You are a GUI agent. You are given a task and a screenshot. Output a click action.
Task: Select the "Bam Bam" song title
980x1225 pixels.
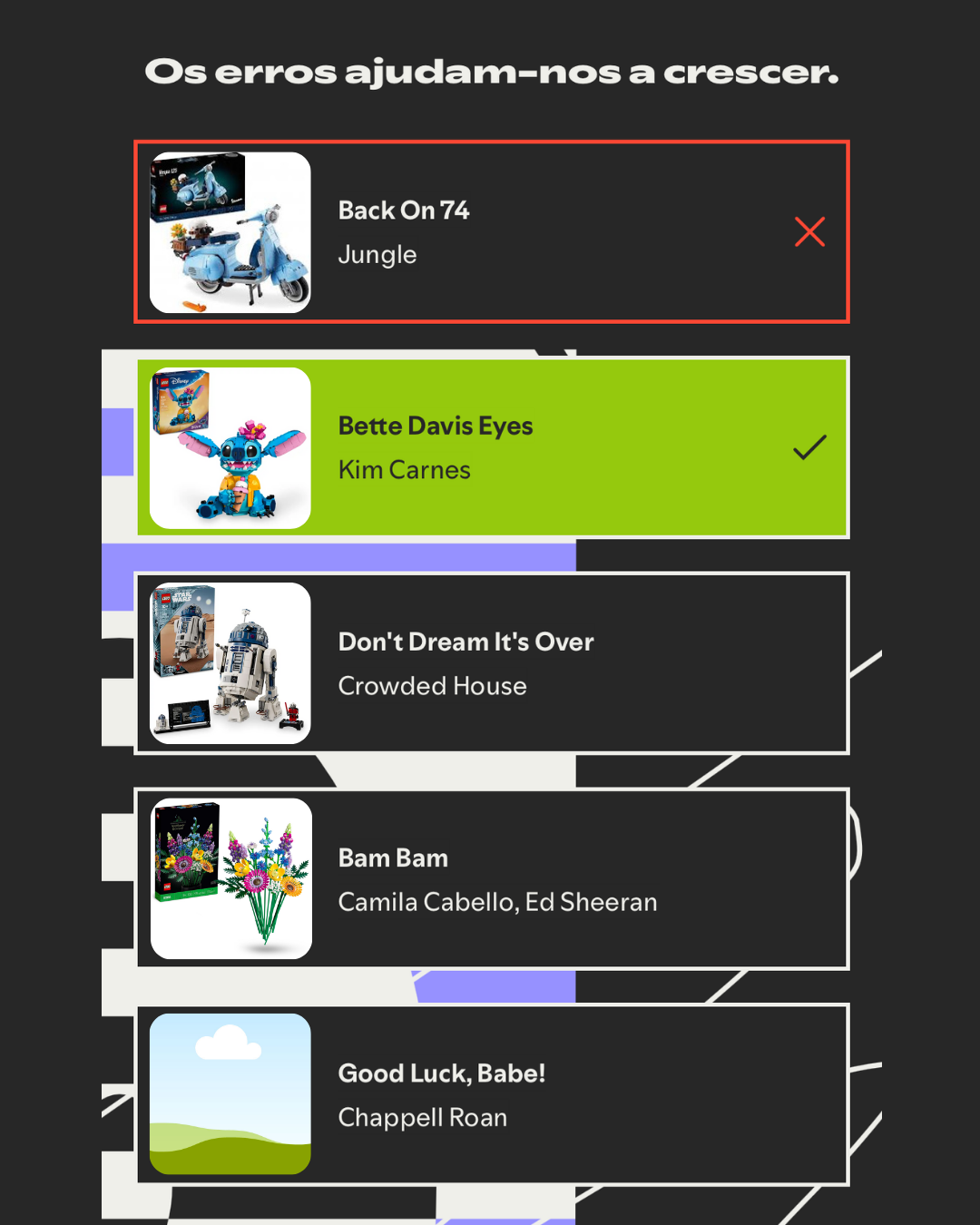[393, 857]
